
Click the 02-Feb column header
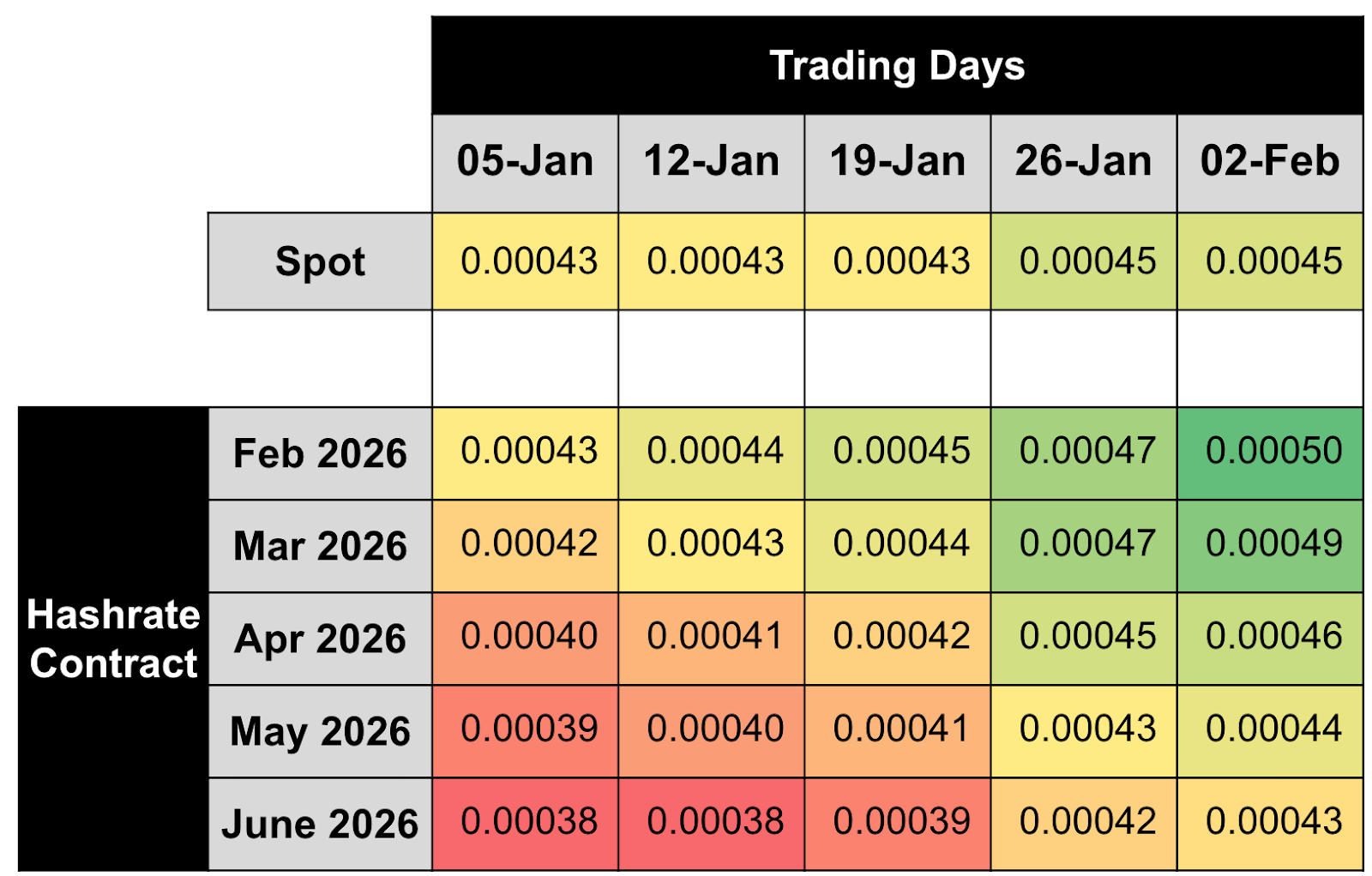[x=1269, y=162]
